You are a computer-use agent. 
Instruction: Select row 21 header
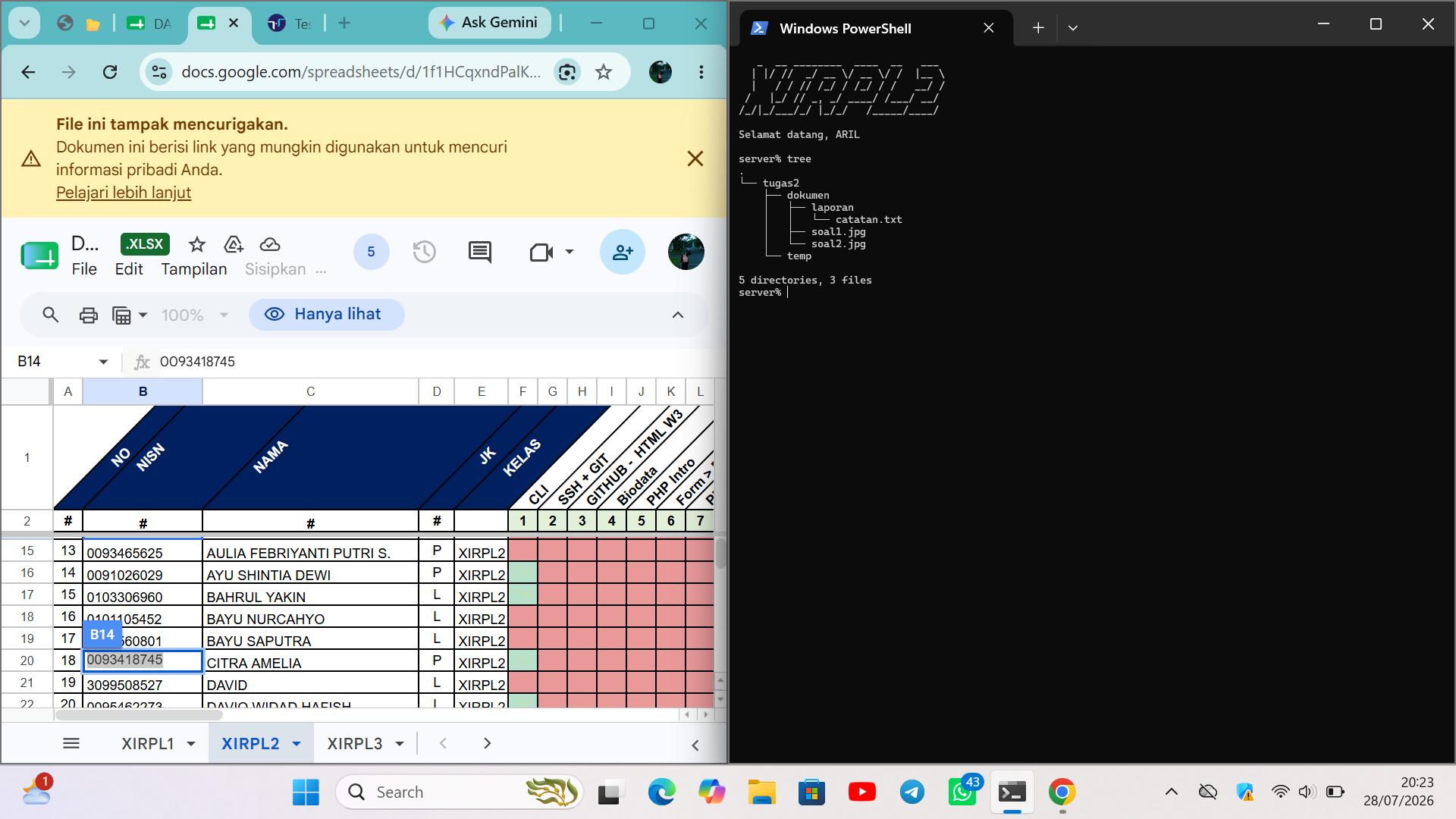[x=27, y=683]
